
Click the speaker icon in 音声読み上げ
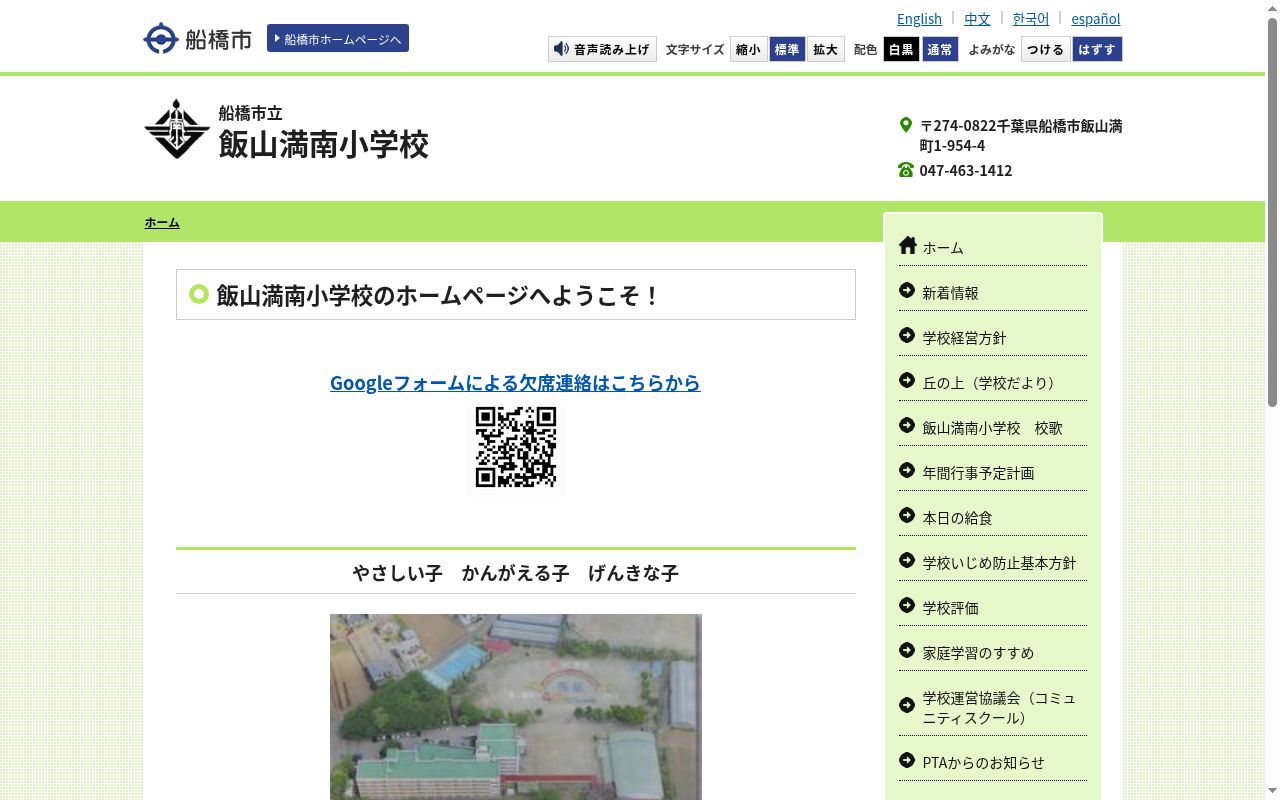pyautogui.click(x=561, y=49)
